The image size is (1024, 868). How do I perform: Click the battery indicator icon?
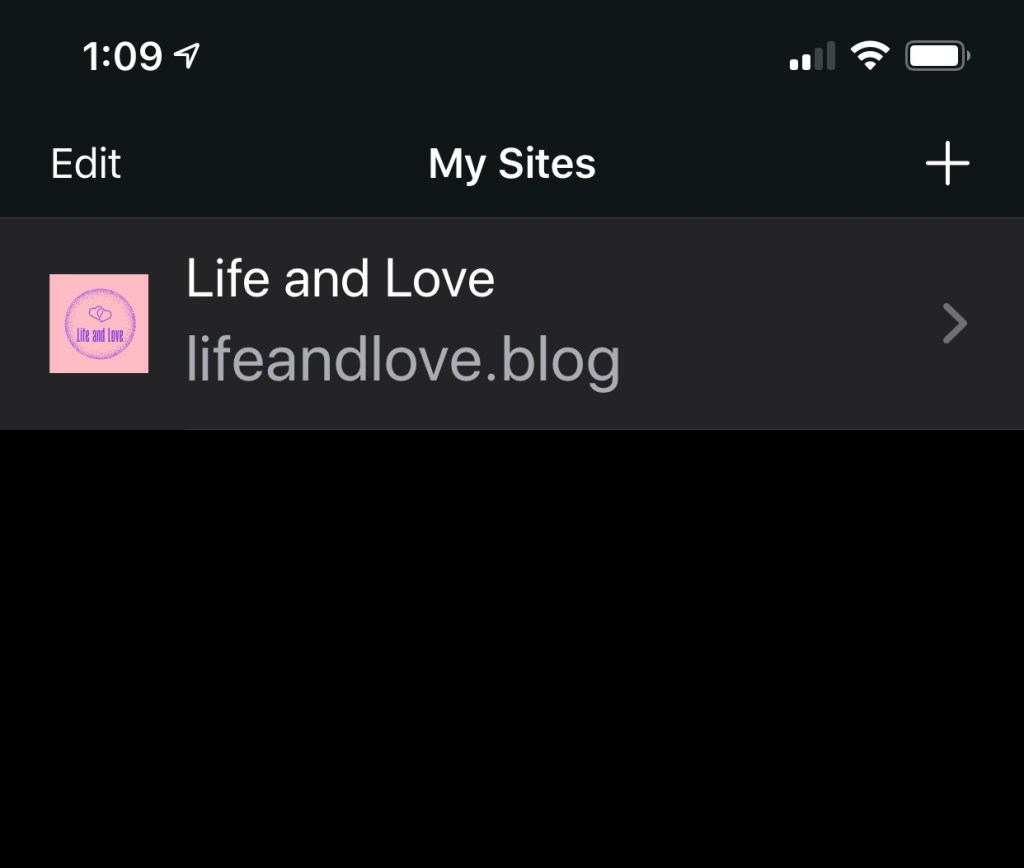[937, 56]
